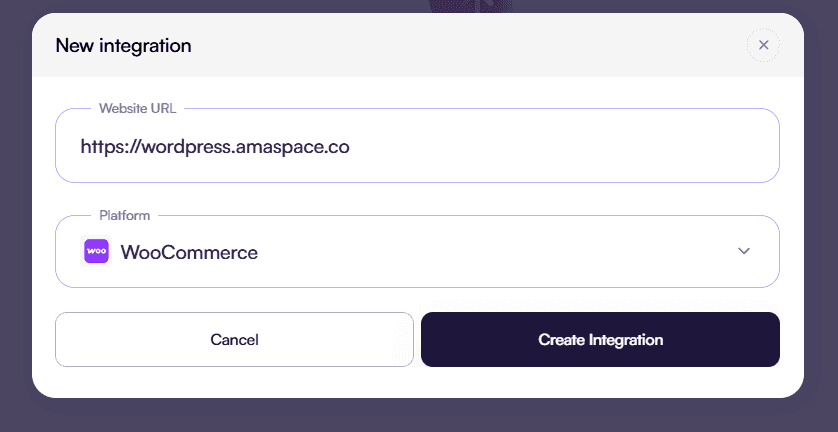Image resolution: width=838 pixels, height=432 pixels.
Task: Click the word "Integration" on dark button
Action: pyautogui.click(x=626, y=340)
